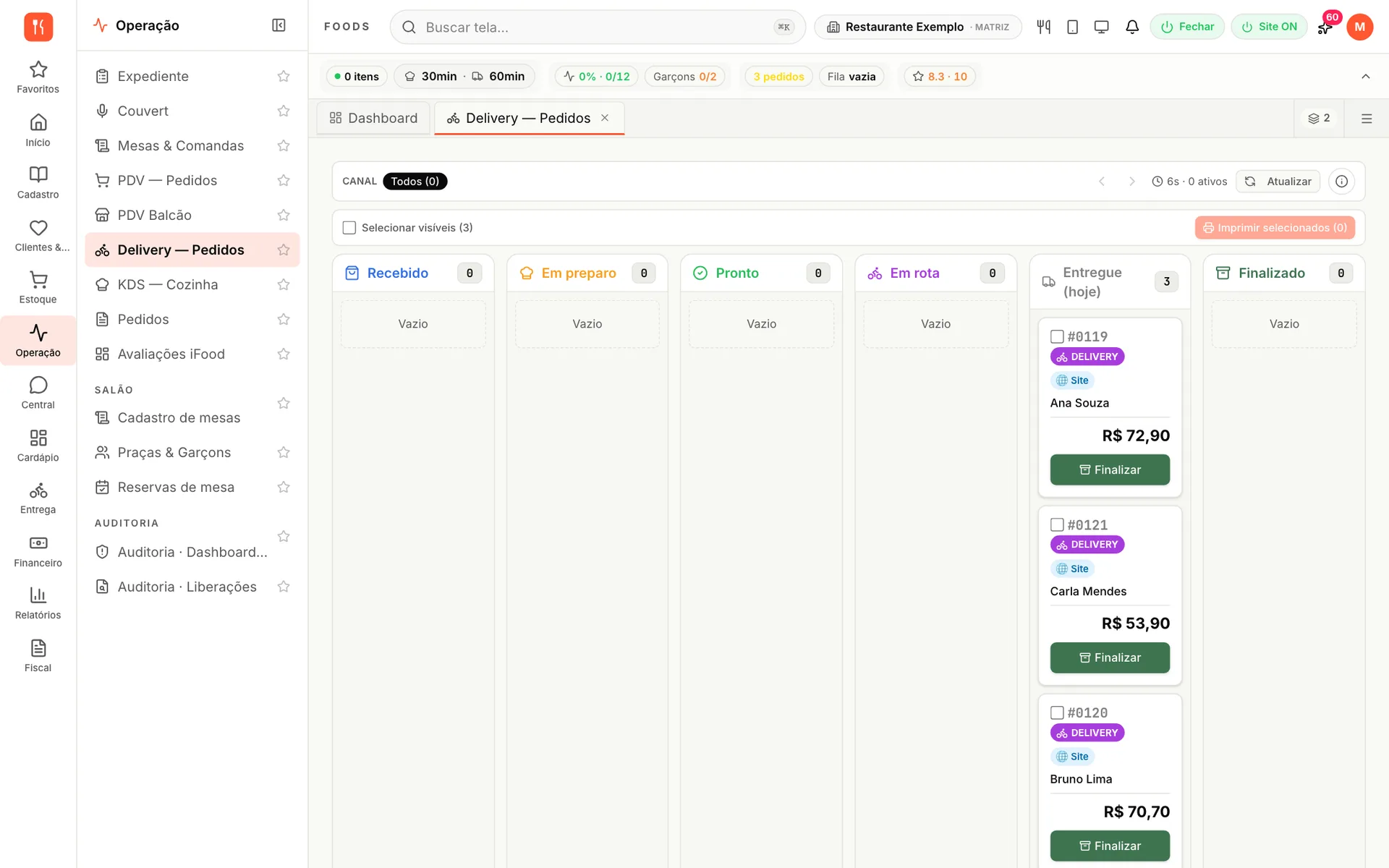
Task: Switch to the Dashboard tab
Action: pyautogui.click(x=373, y=118)
